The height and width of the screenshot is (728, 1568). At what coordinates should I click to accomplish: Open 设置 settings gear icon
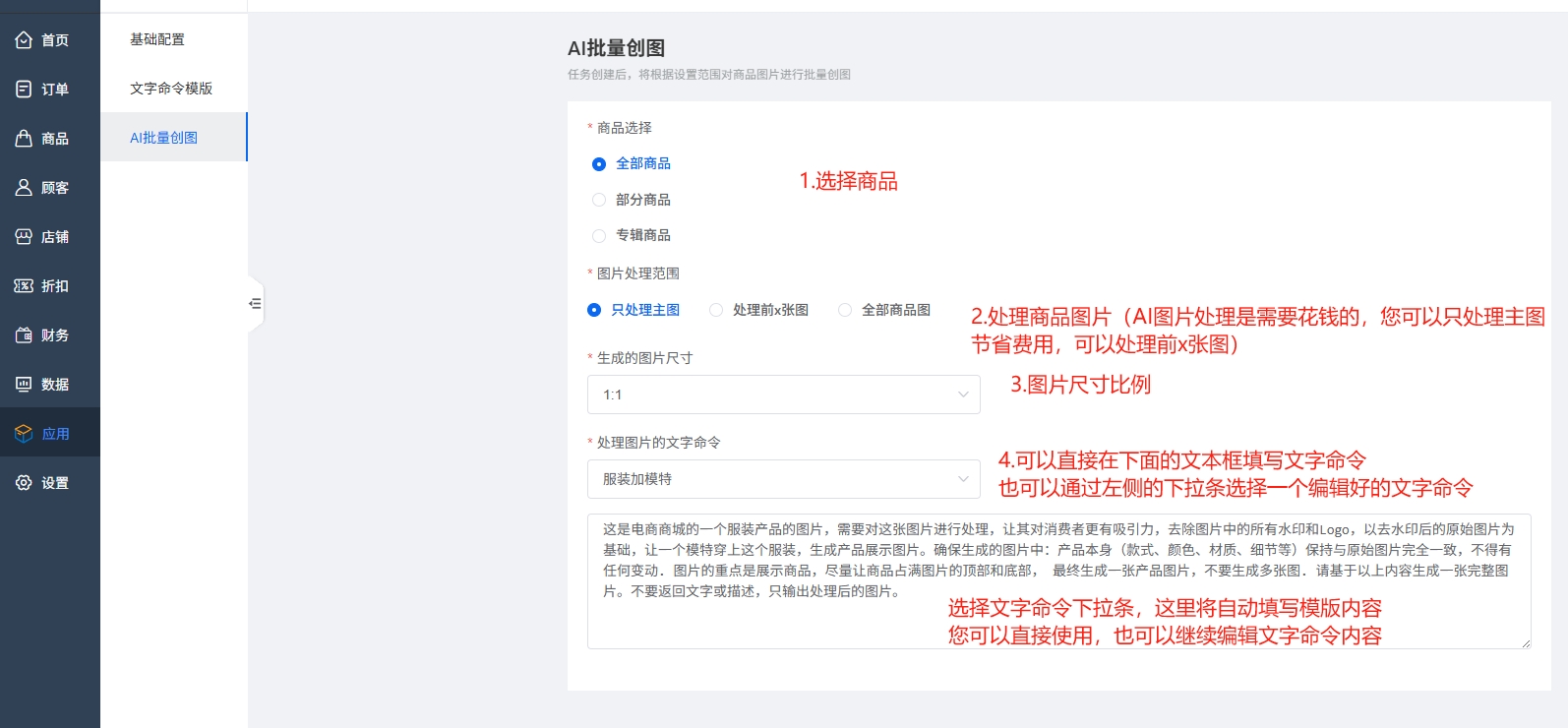(x=24, y=483)
